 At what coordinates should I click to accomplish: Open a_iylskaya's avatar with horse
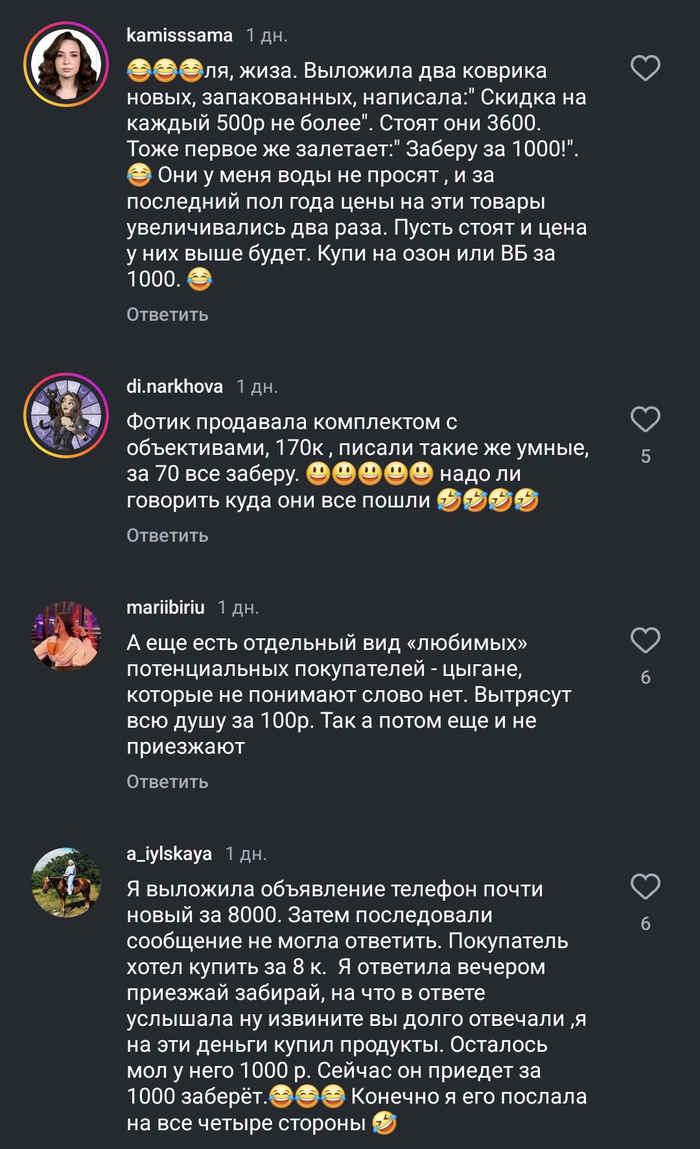click(x=67, y=882)
